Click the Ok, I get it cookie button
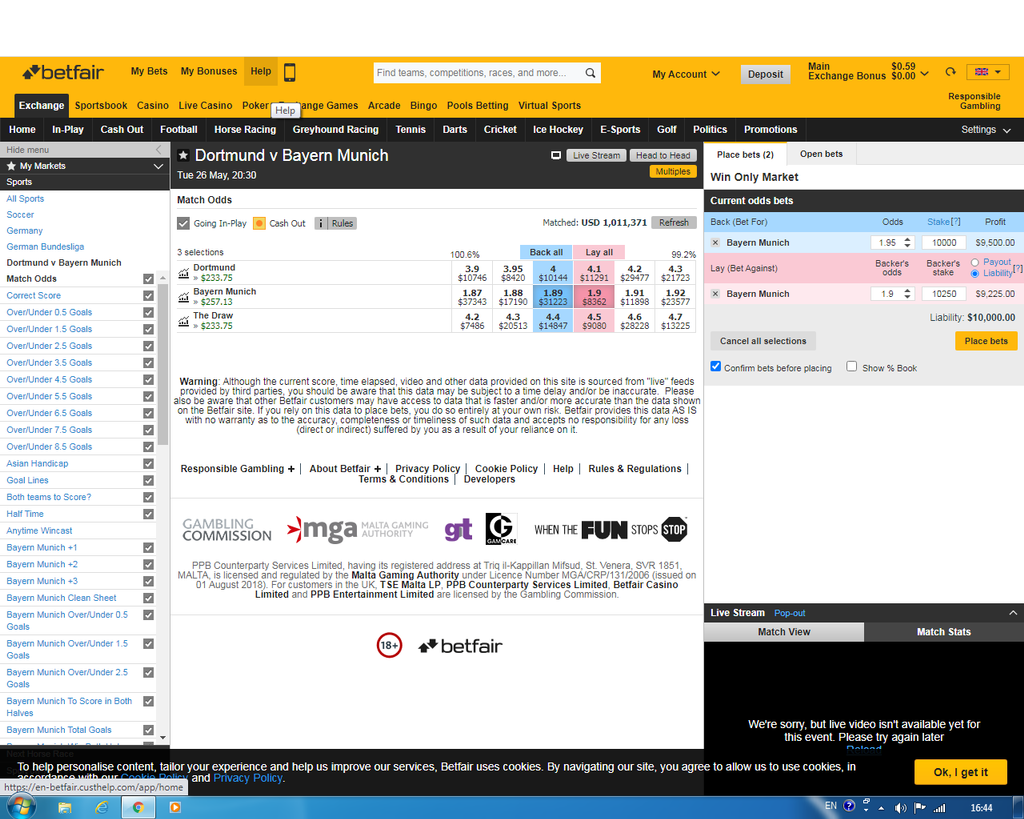The height and width of the screenshot is (819, 1024). (x=961, y=772)
